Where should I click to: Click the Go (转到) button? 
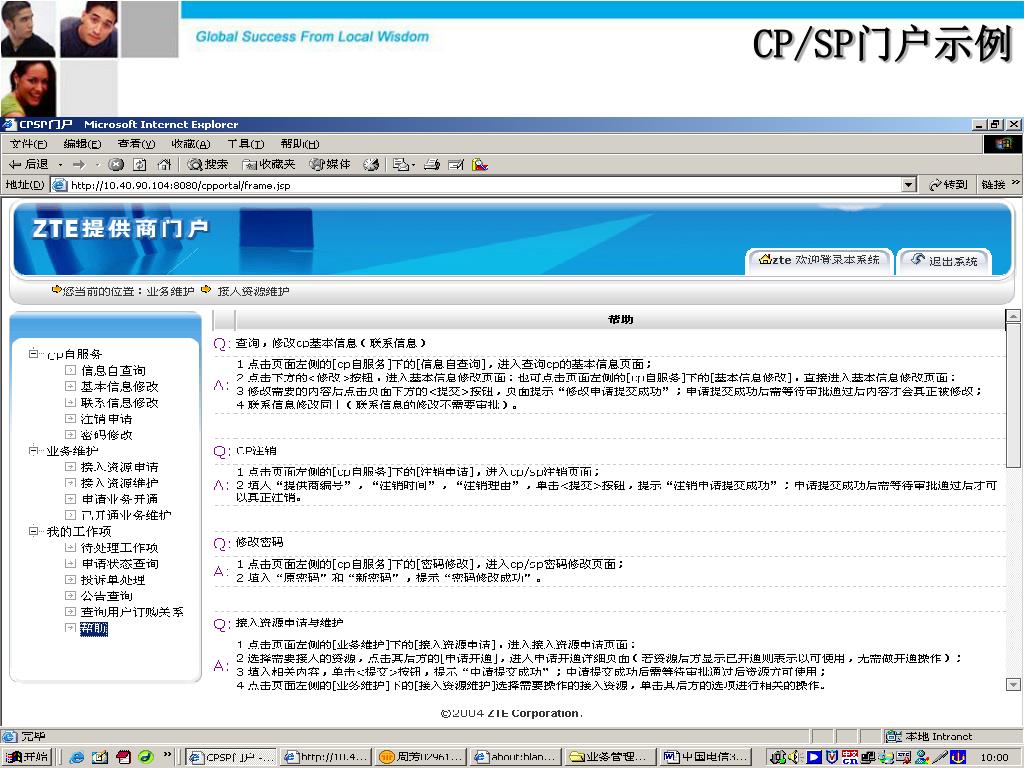pos(948,185)
